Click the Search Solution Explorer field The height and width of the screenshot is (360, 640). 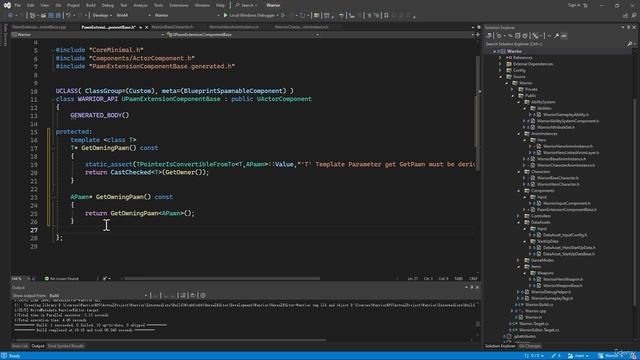tap(556, 44)
